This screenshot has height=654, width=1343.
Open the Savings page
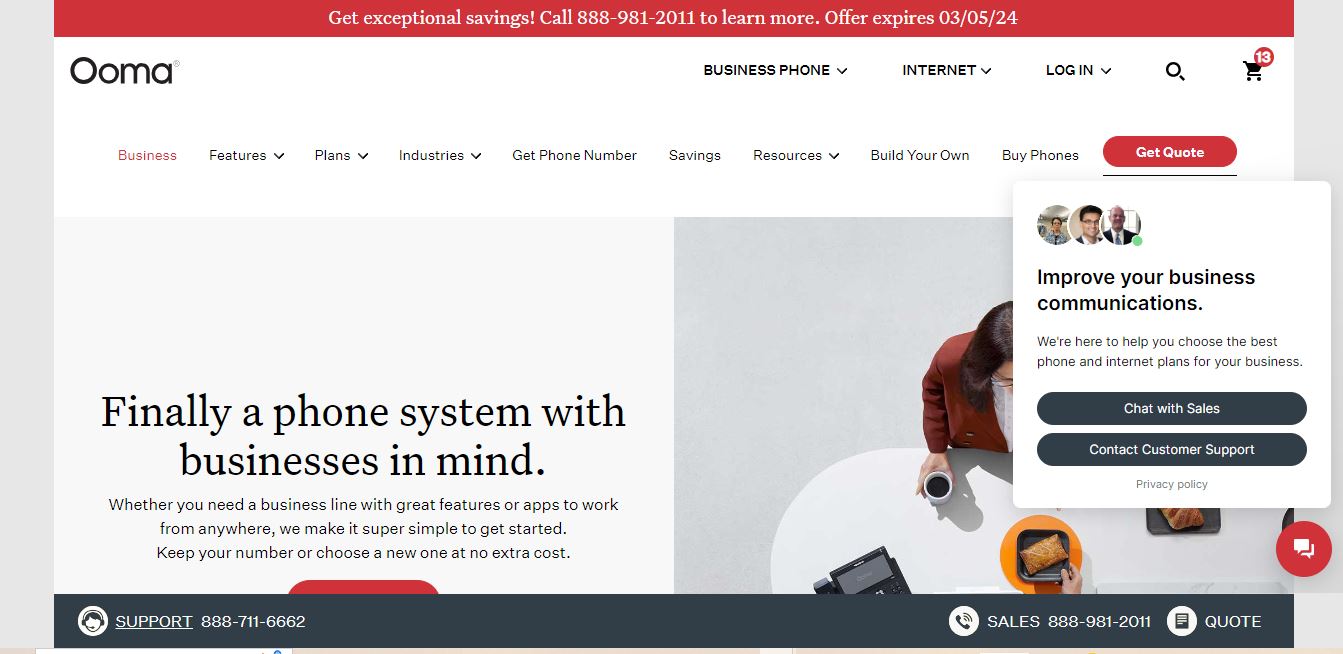click(x=695, y=155)
